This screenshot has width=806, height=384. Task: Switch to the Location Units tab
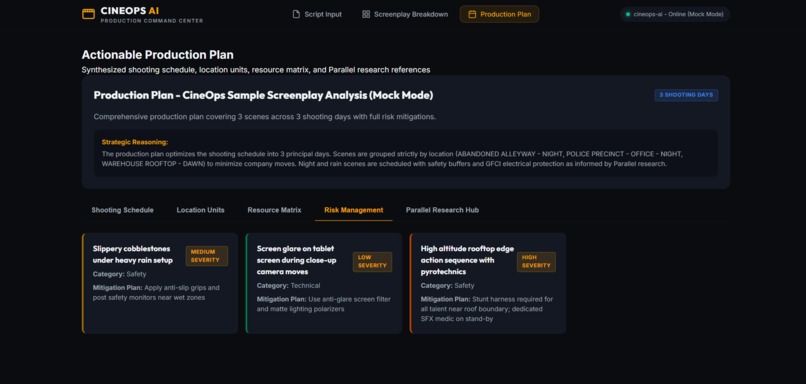click(x=200, y=210)
